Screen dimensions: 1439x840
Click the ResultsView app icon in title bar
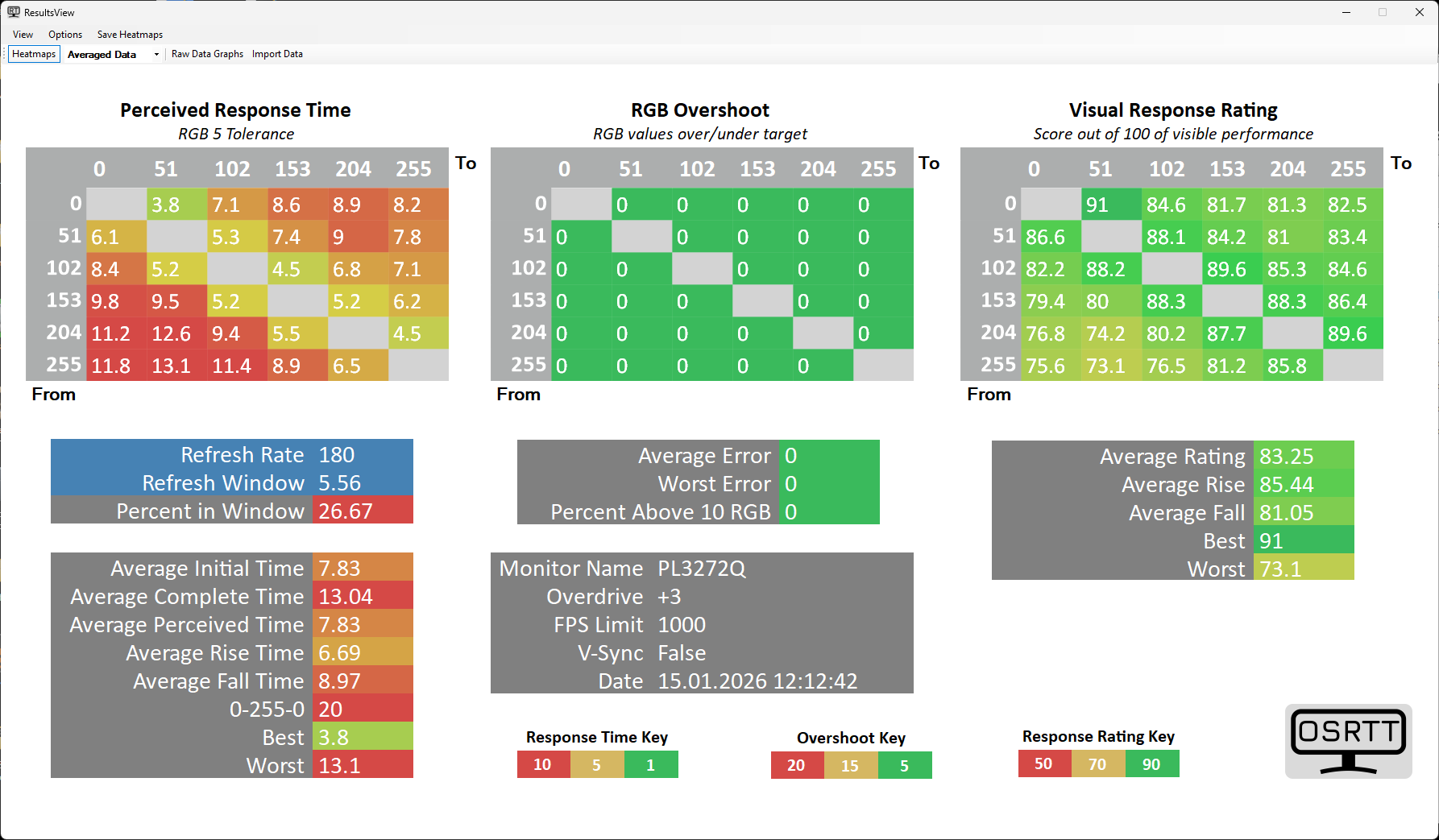point(14,12)
